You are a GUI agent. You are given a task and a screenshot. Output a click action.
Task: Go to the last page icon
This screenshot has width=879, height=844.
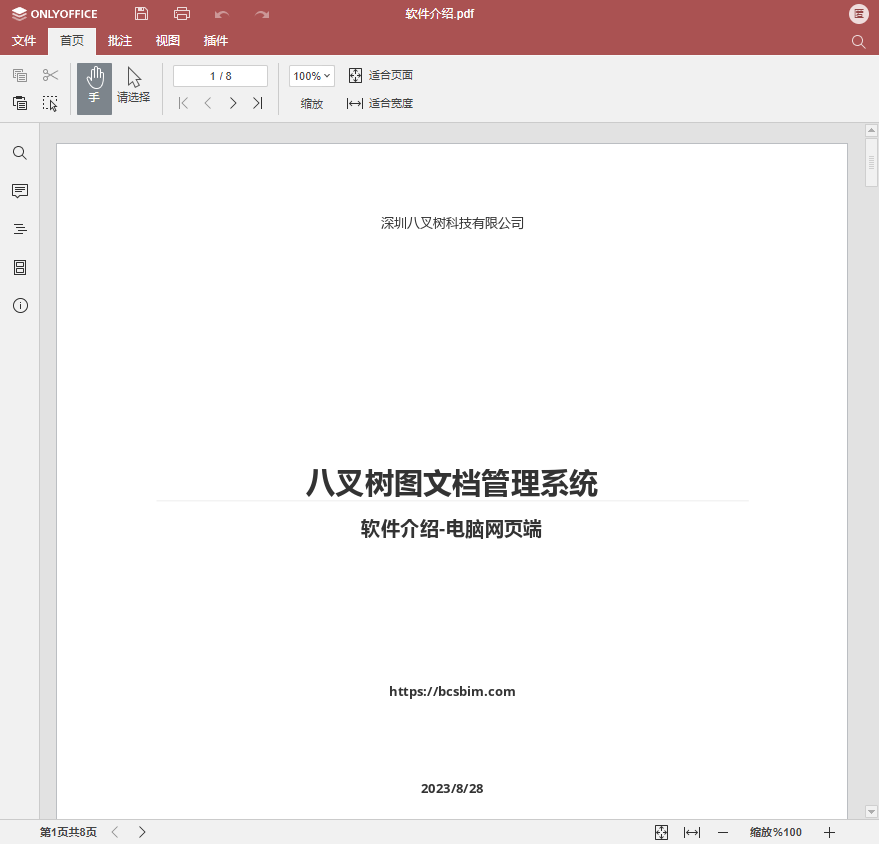point(257,103)
